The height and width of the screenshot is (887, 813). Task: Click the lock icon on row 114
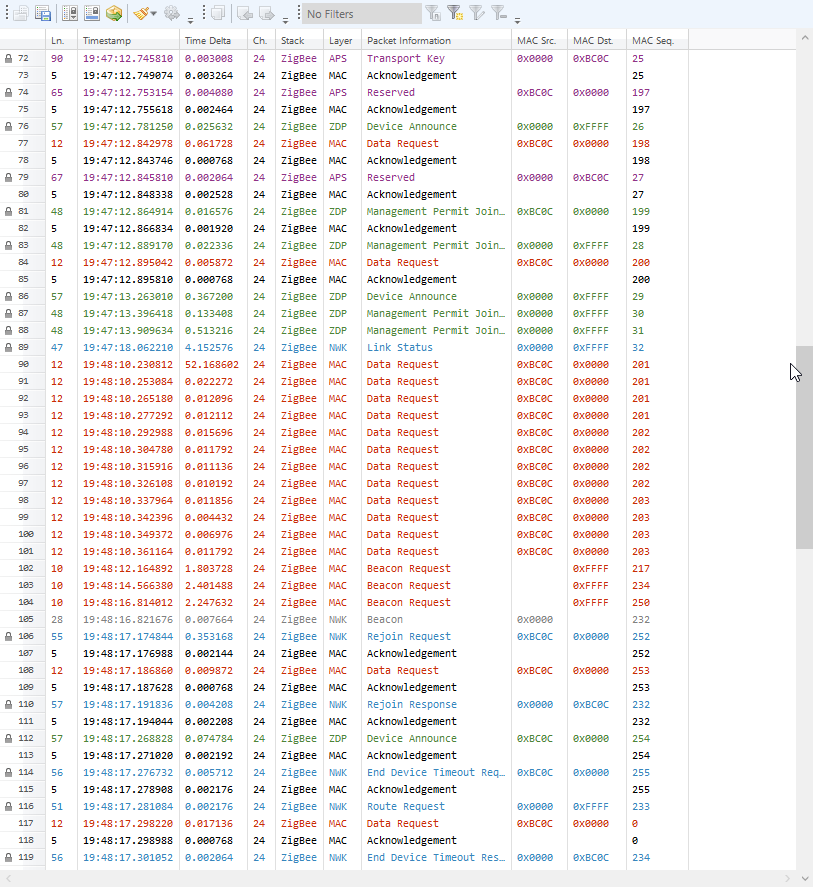8,772
